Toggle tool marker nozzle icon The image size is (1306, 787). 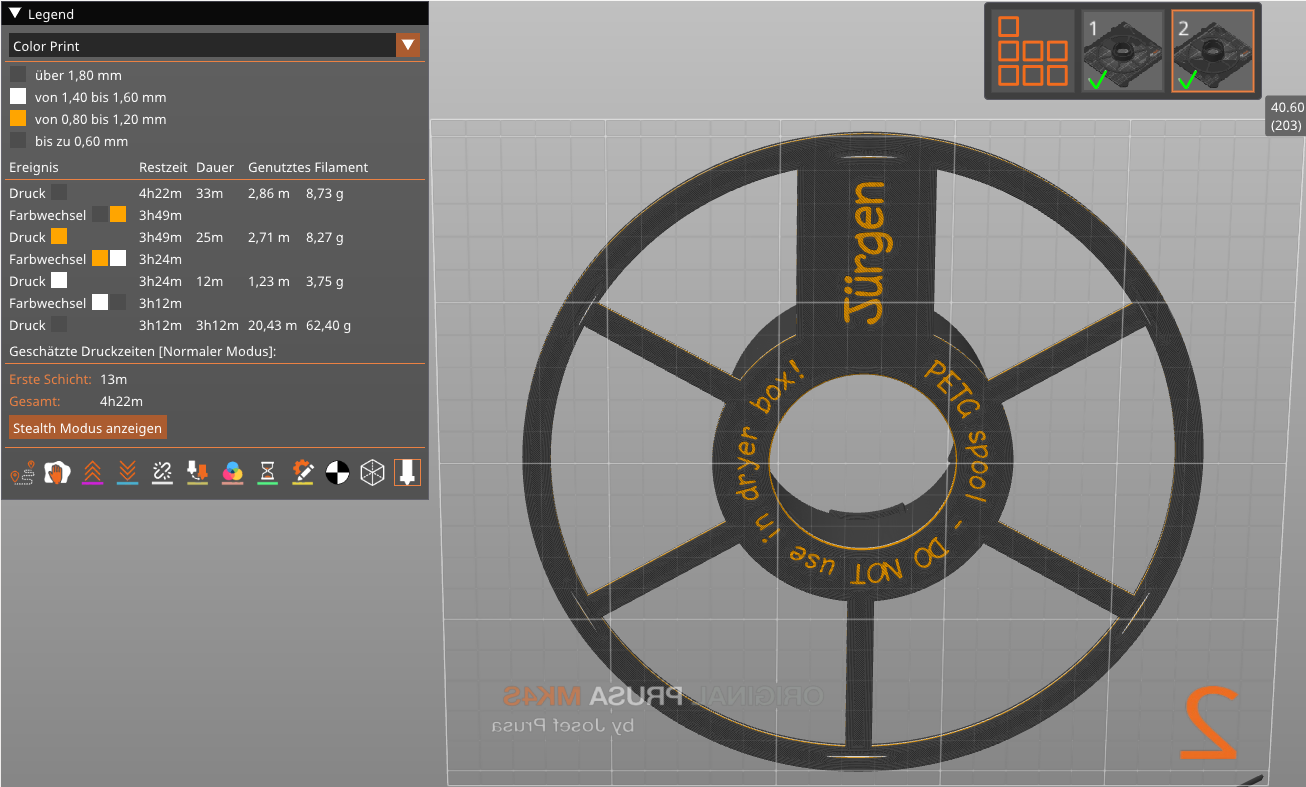click(407, 474)
